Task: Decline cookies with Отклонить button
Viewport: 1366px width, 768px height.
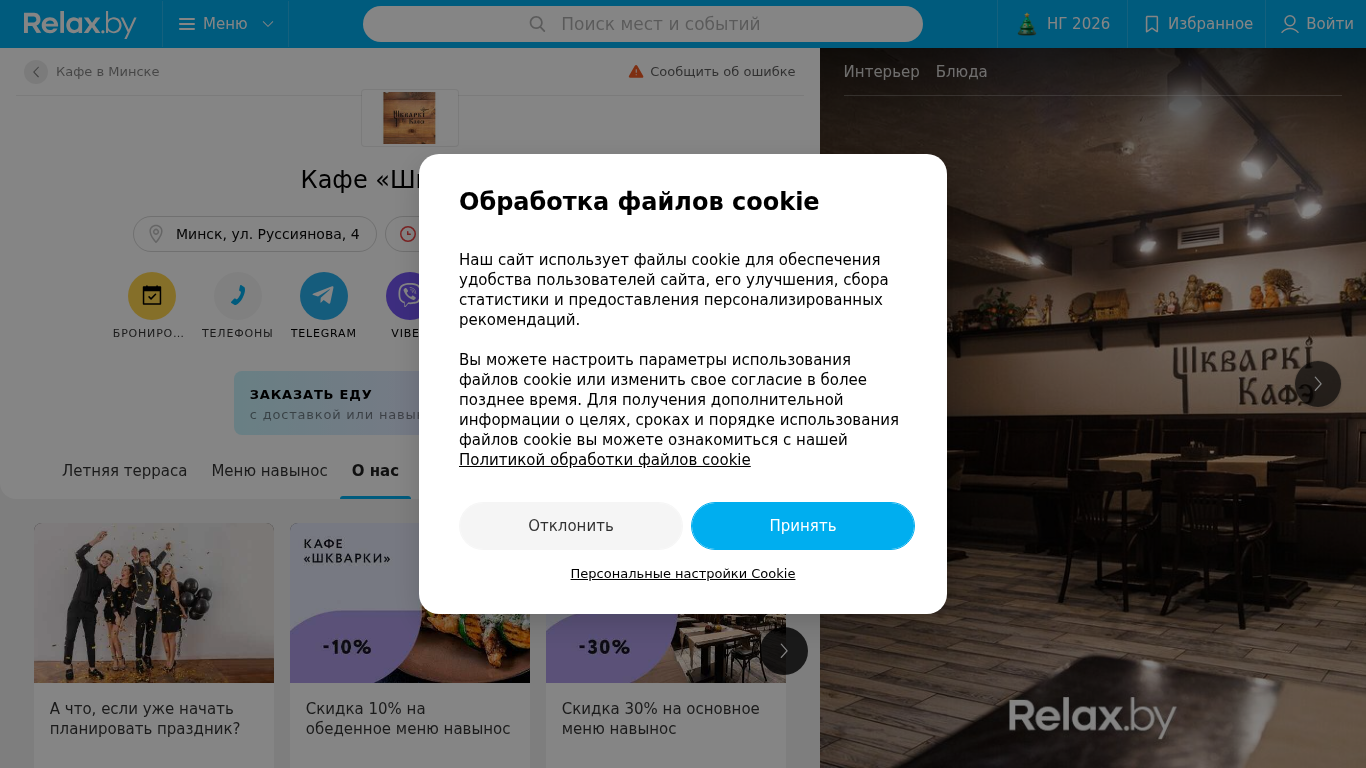Action: 571,526
